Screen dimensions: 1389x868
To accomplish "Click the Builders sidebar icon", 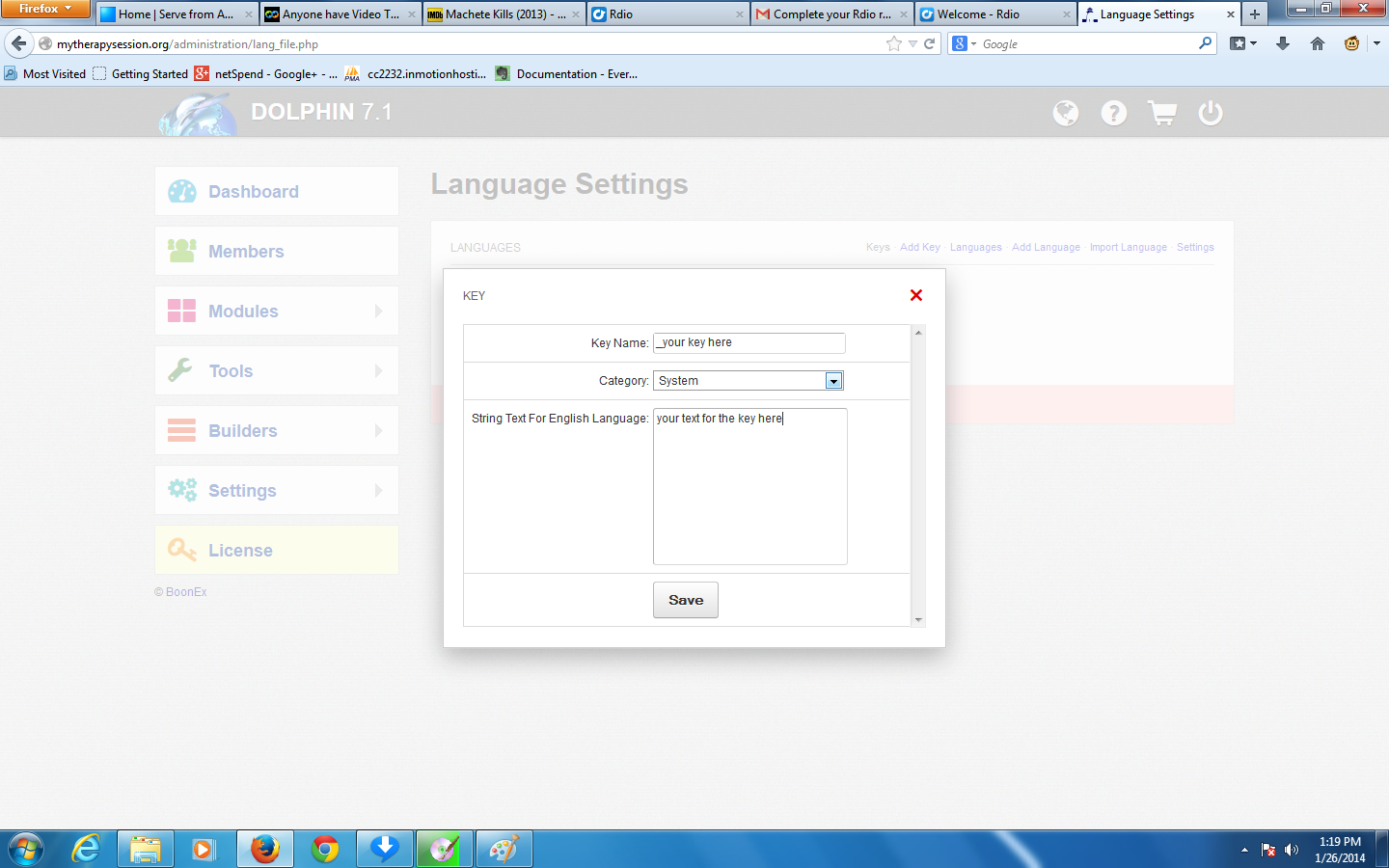I will click(181, 430).
